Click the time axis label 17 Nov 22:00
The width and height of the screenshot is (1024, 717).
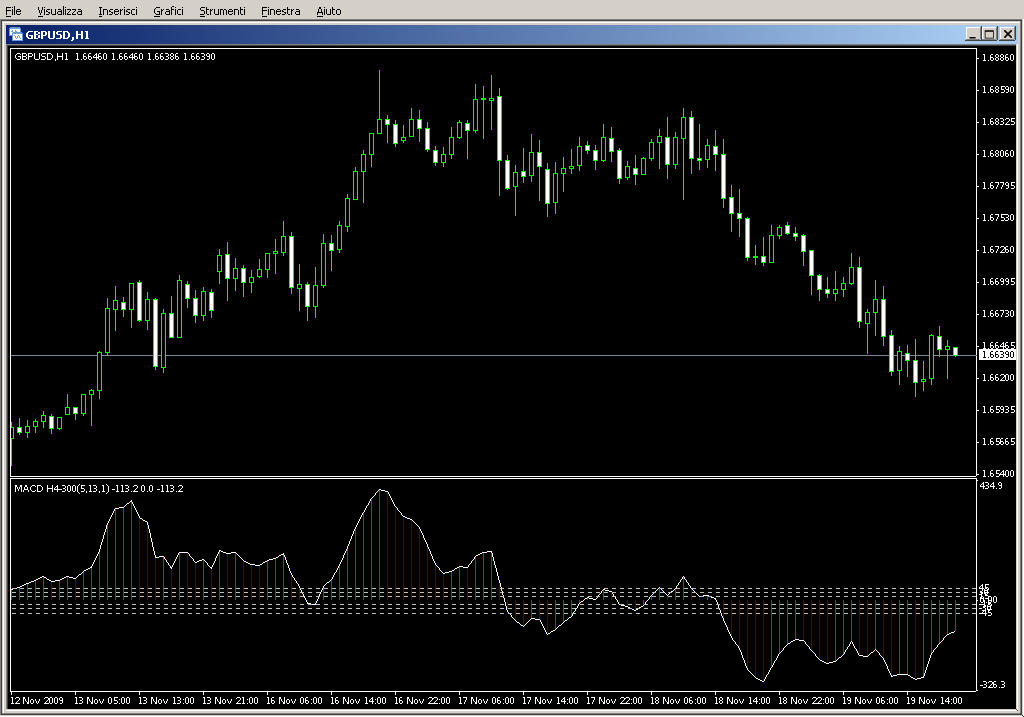tap(614, 701)
